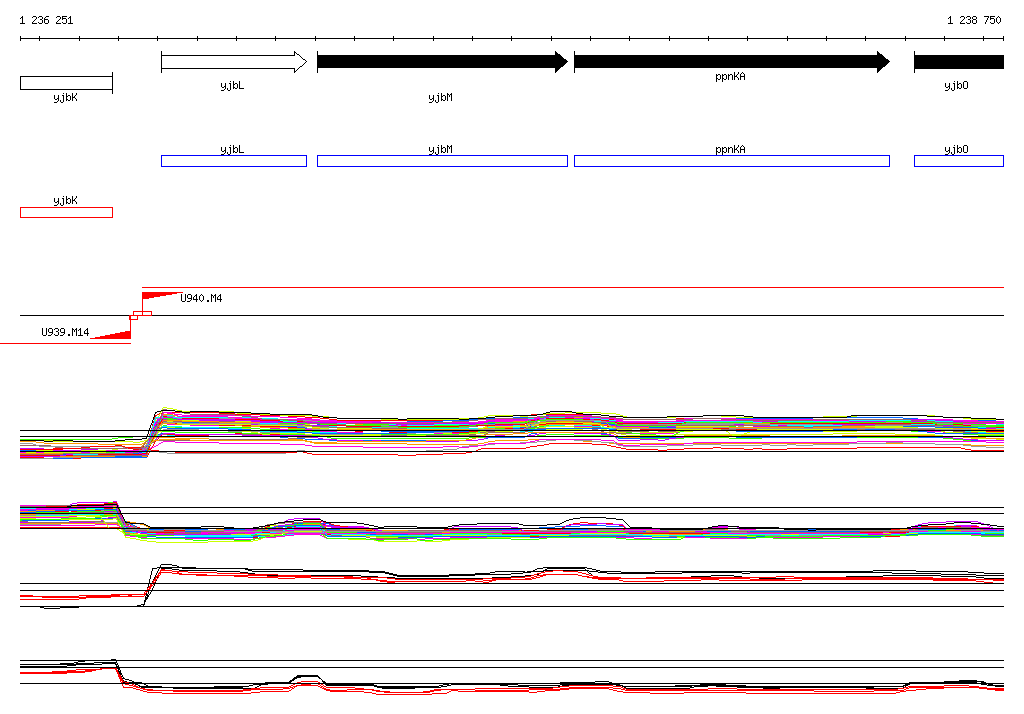
Task: Click the yjbK label above red rectangle
Action: pyautogui.click(x=65, y=201)
